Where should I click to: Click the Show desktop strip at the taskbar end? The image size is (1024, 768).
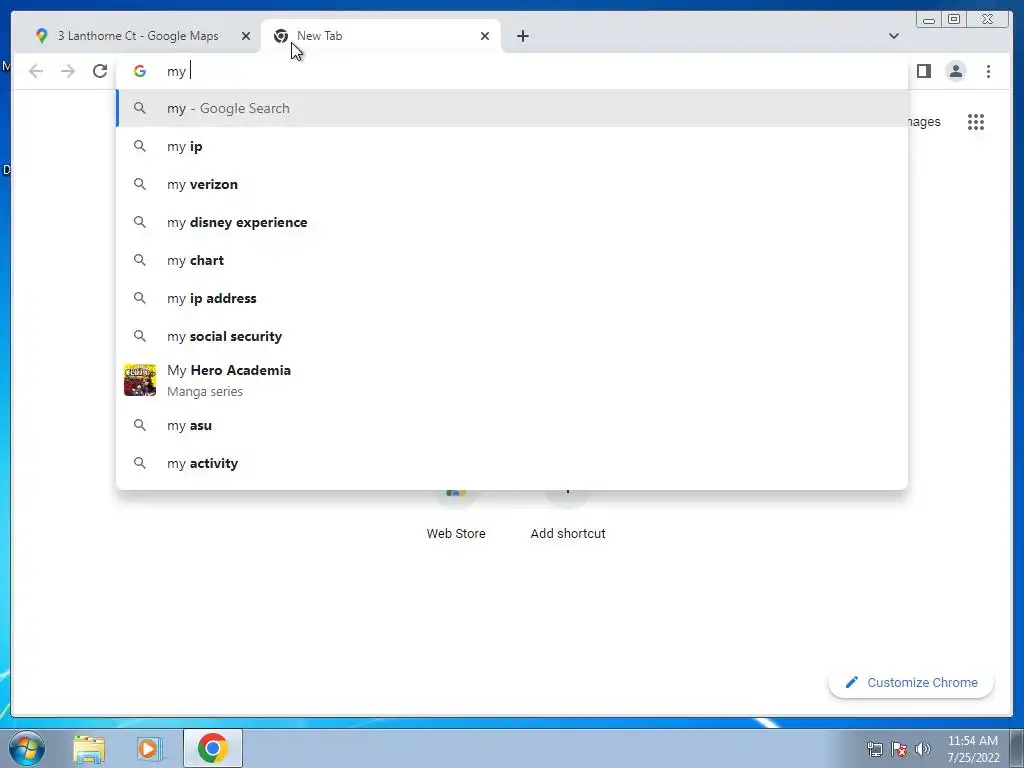tap(1017, 749)
